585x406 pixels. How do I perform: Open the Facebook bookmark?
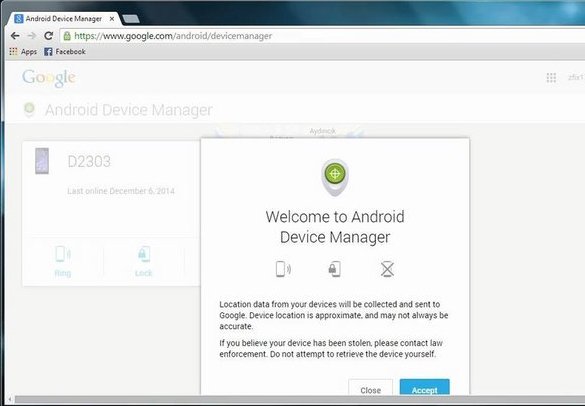tap(65, 51)
